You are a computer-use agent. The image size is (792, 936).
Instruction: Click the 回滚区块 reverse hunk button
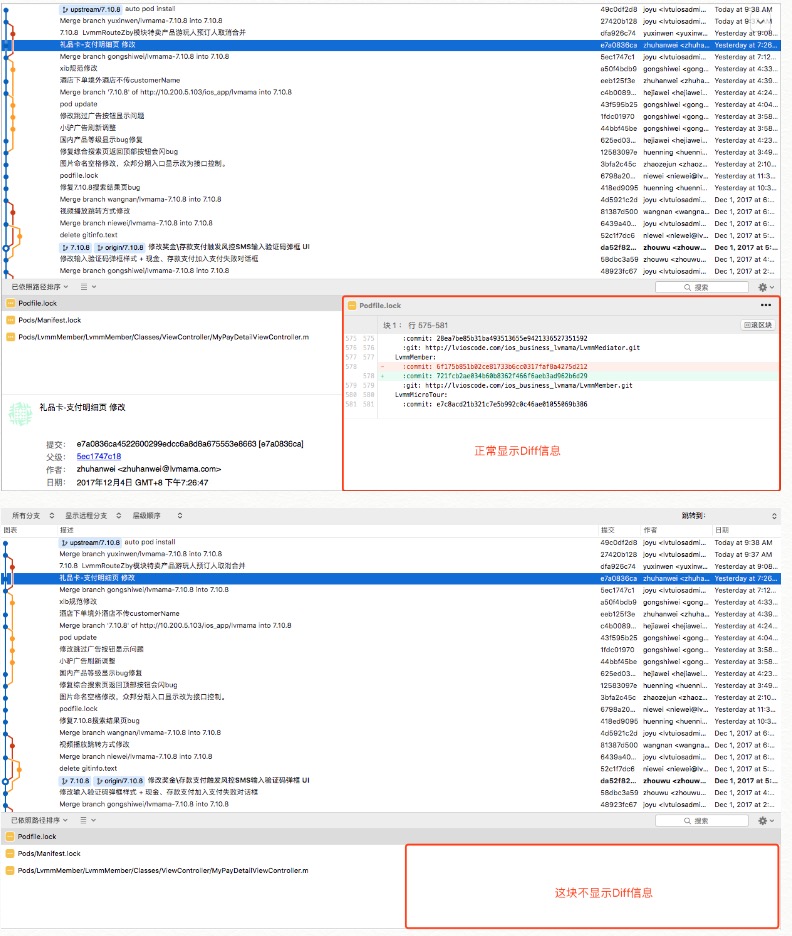coord(757,325)
